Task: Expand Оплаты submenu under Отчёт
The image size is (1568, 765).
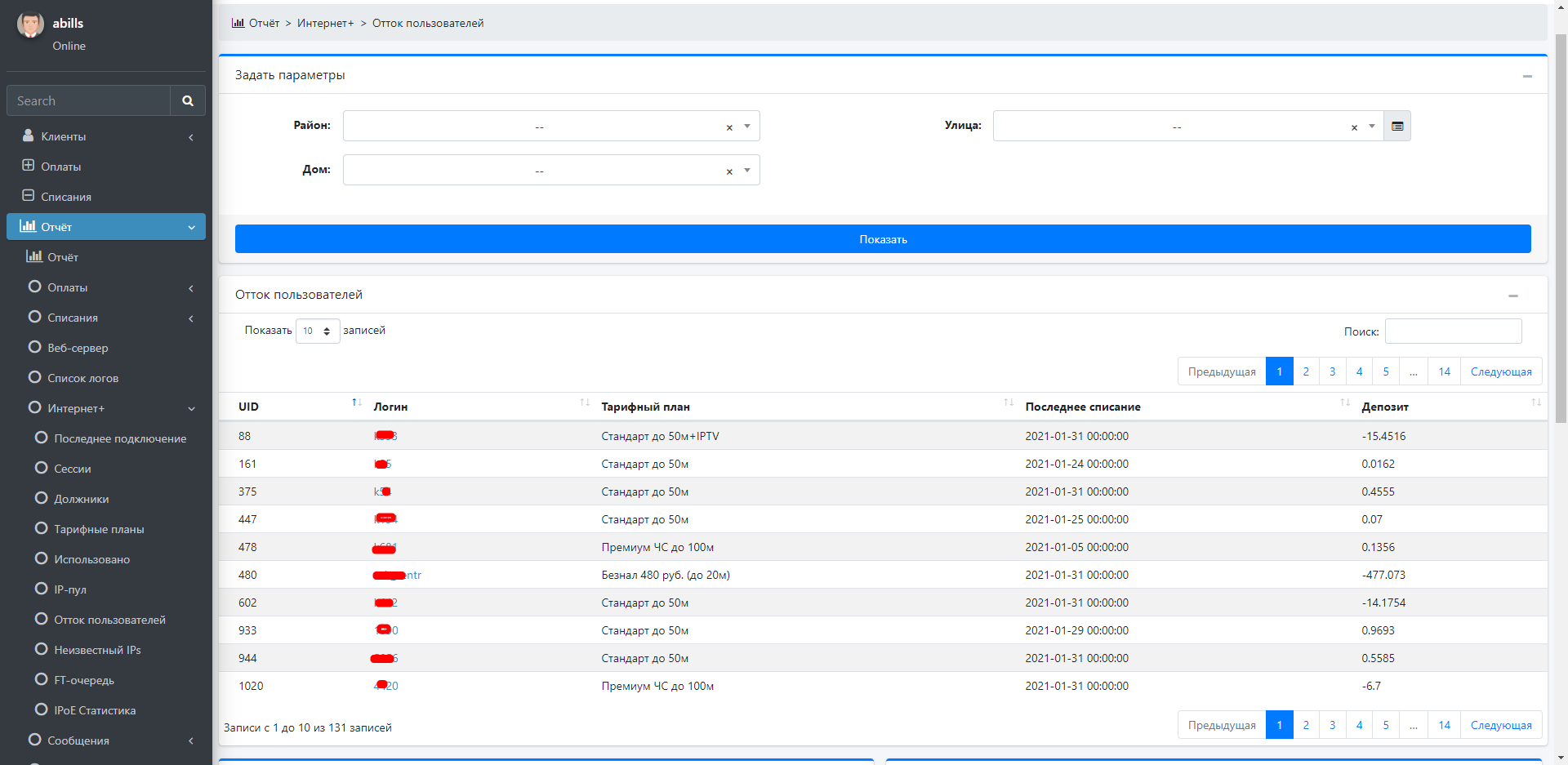Action: click(106, 287)
